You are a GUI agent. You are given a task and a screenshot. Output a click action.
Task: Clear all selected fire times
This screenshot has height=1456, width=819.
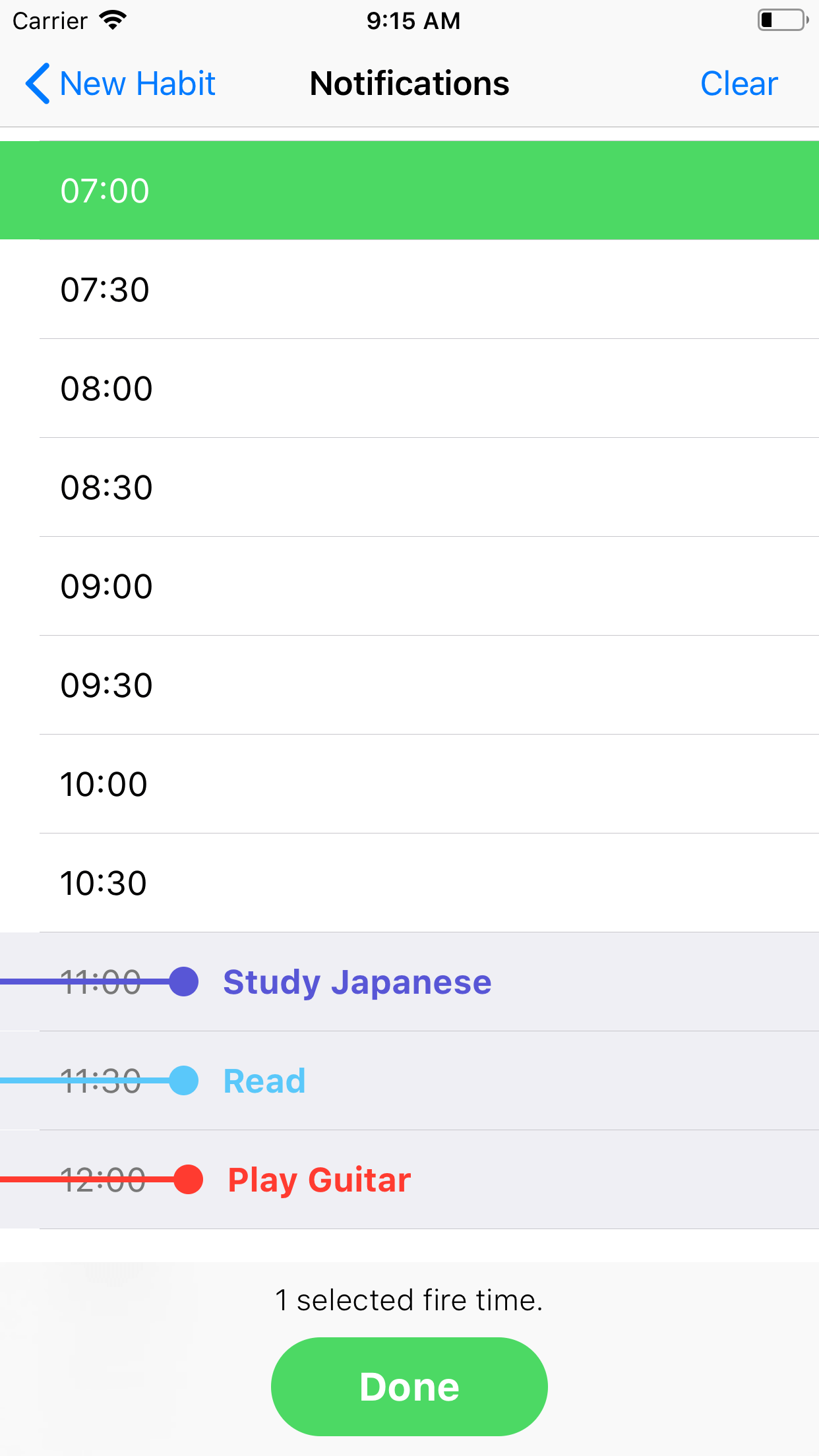(x=739, y=84)
